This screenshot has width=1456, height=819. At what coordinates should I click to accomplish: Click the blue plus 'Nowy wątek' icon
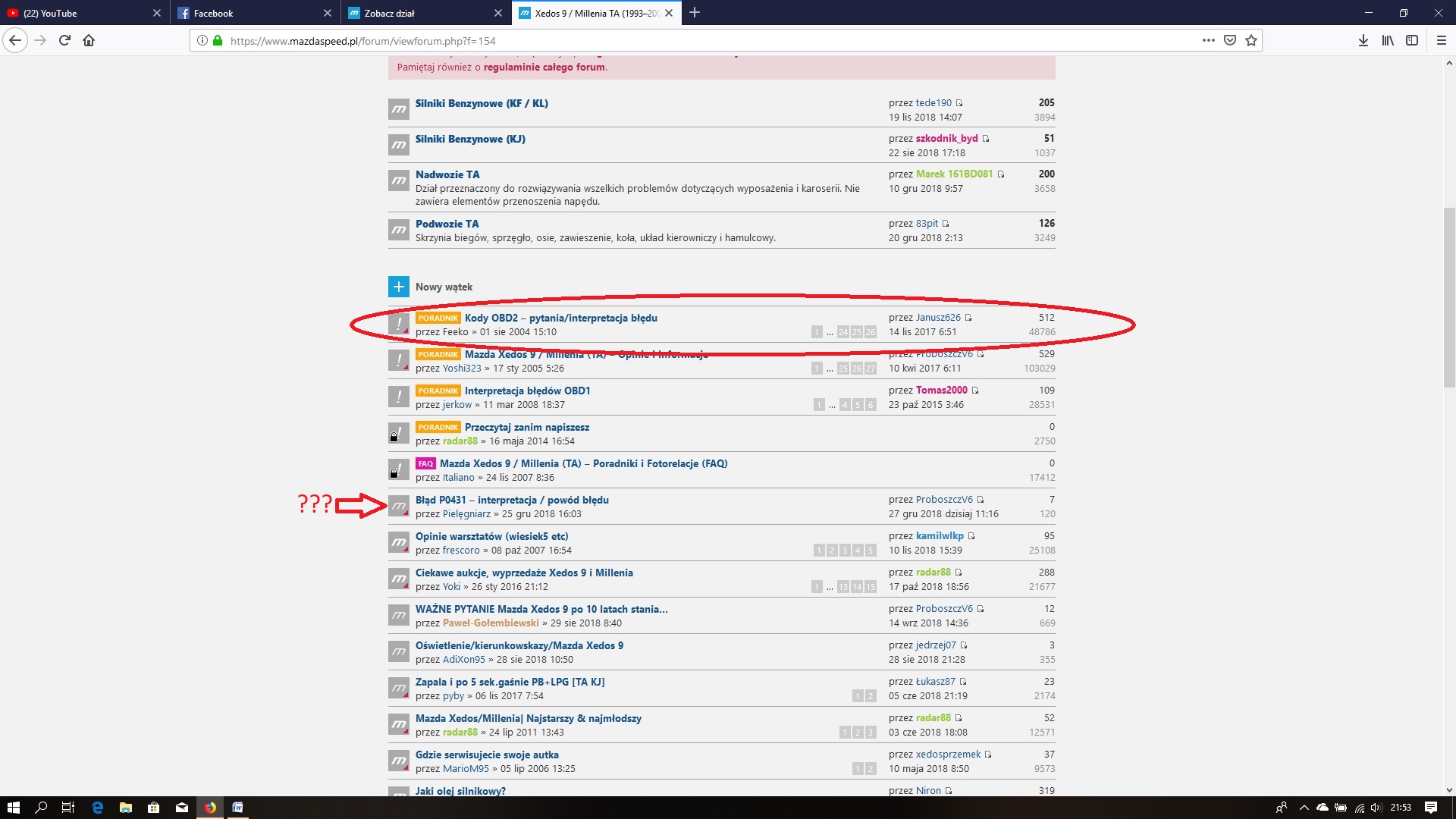(x=398, y=287)
